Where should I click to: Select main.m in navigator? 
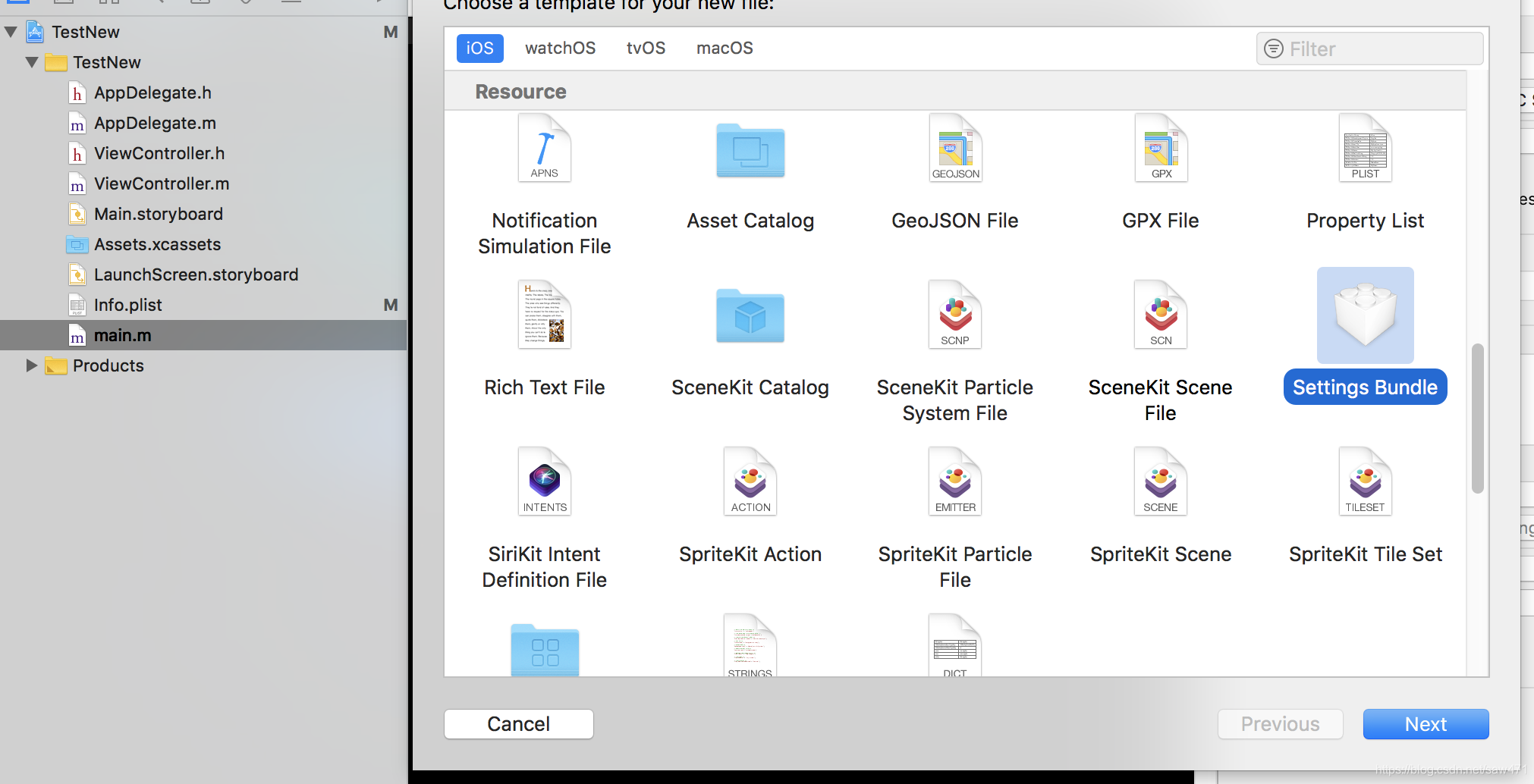203,335
